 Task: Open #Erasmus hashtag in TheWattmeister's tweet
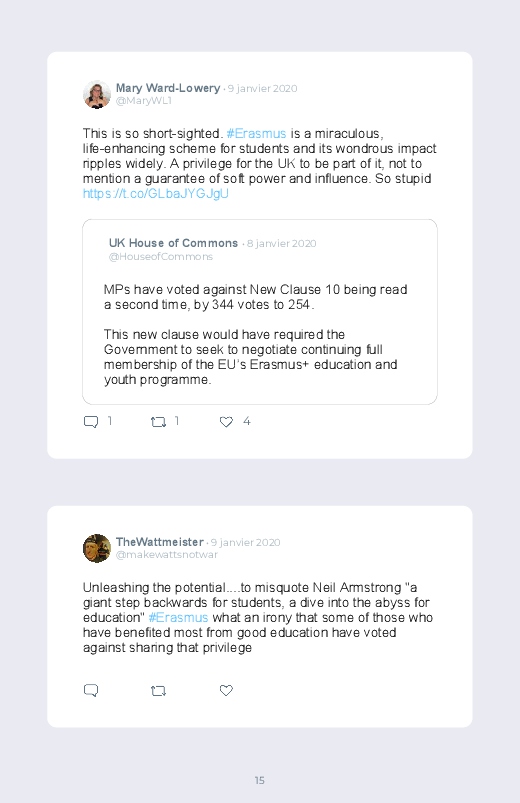178,618
